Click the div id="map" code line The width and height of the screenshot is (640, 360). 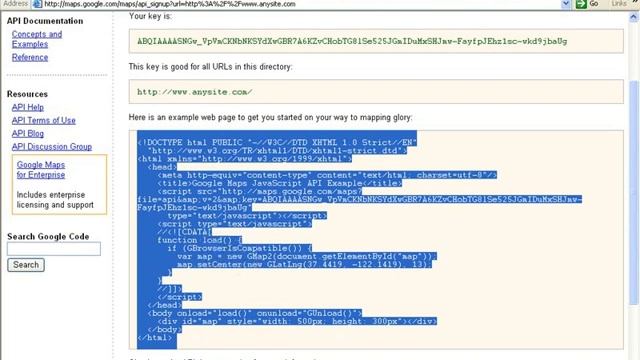pyautogui.click(x=297, y=321)
